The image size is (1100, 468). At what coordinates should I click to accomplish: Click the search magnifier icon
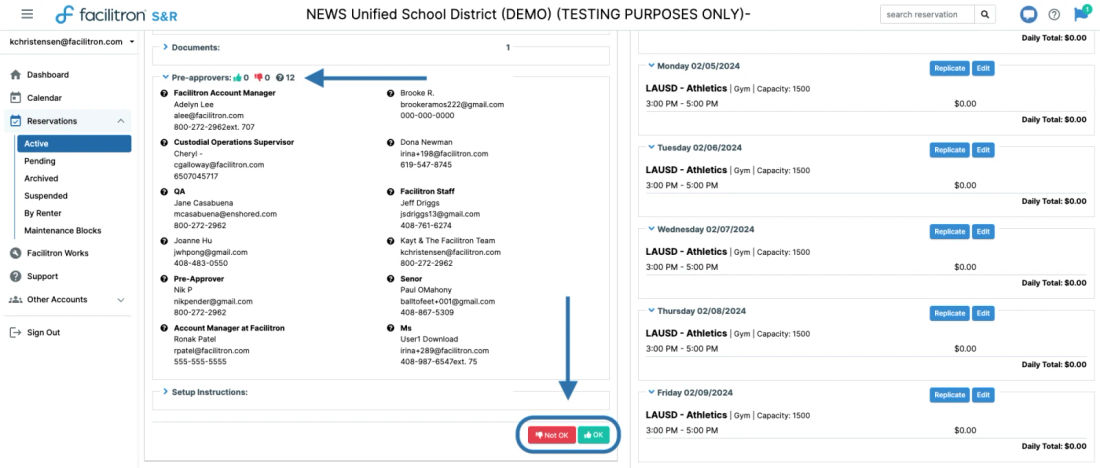click(x=985, y=14)
